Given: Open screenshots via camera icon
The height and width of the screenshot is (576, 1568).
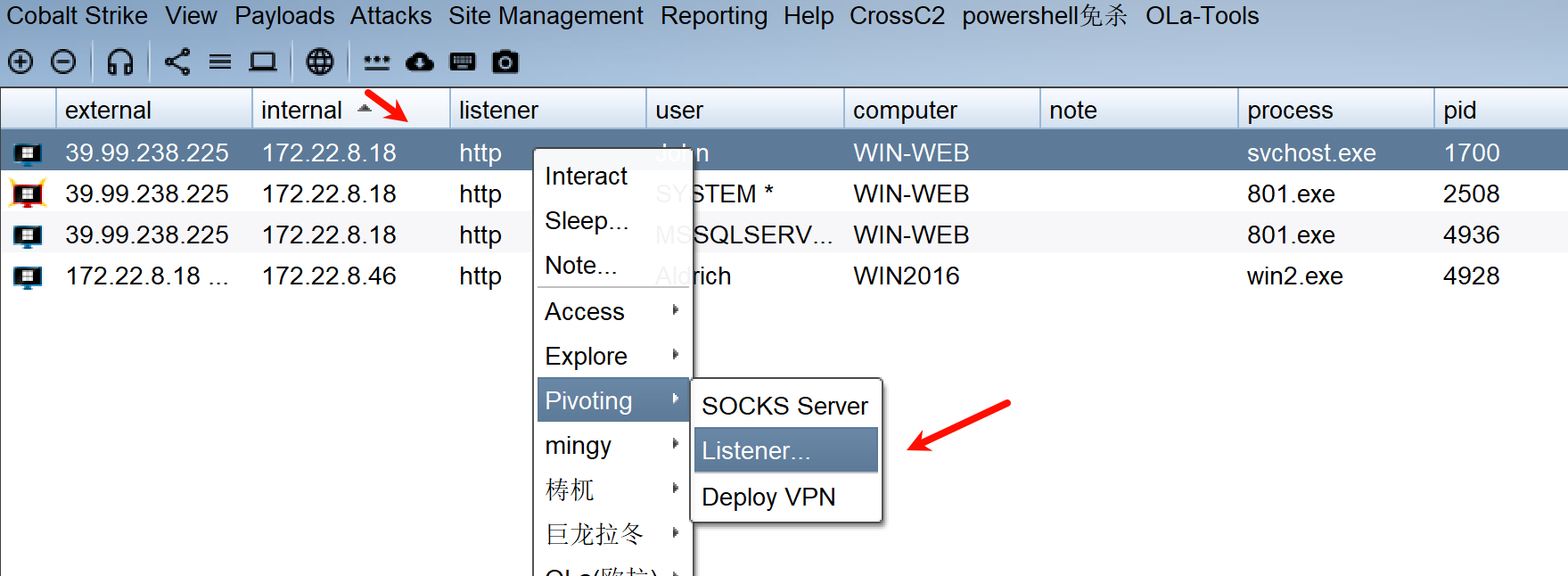Looking at the screenshot, I should click(505, 62).
